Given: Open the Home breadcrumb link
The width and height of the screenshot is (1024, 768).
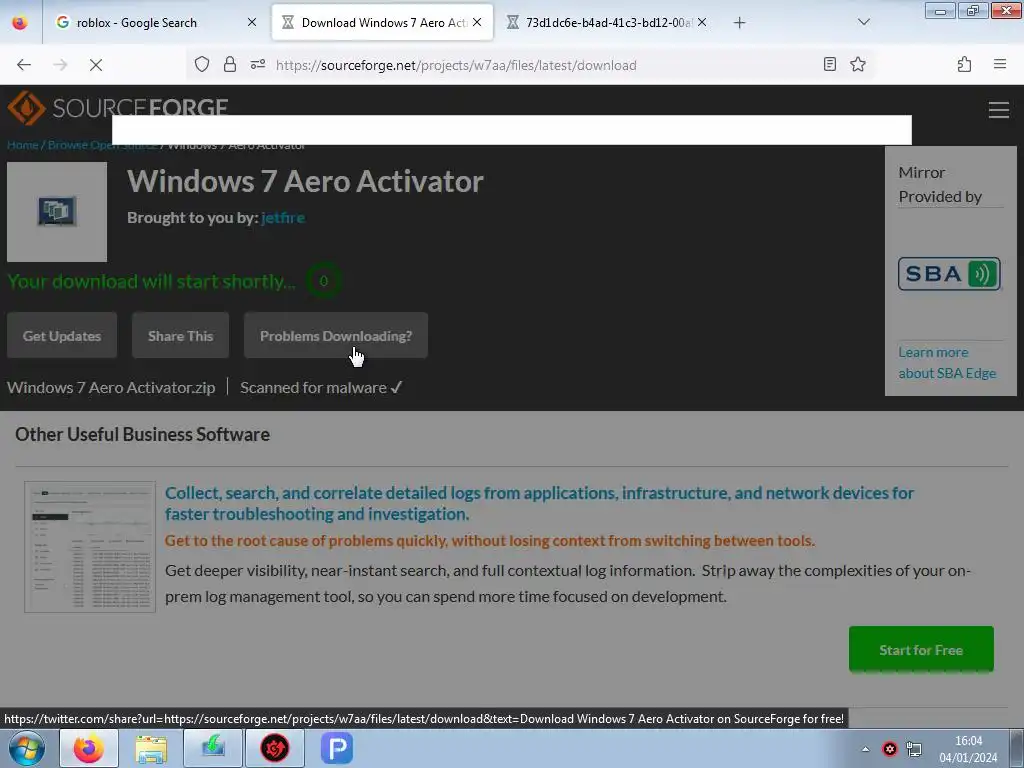Looking at the screenshot, I should pos(22,145).
